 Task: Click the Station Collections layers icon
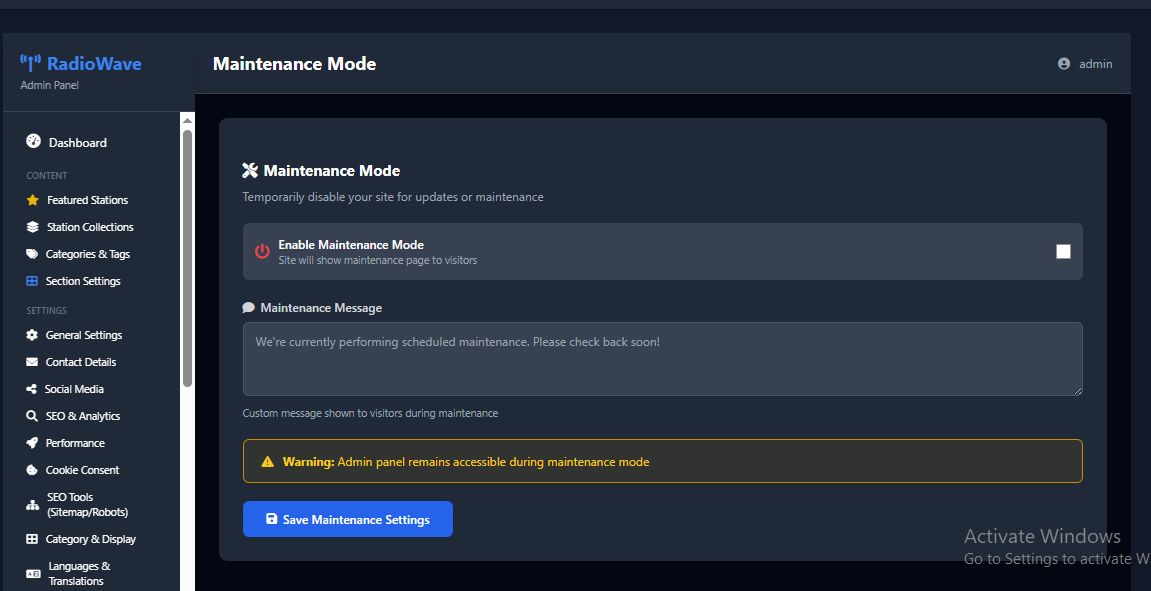click(33, 227)
